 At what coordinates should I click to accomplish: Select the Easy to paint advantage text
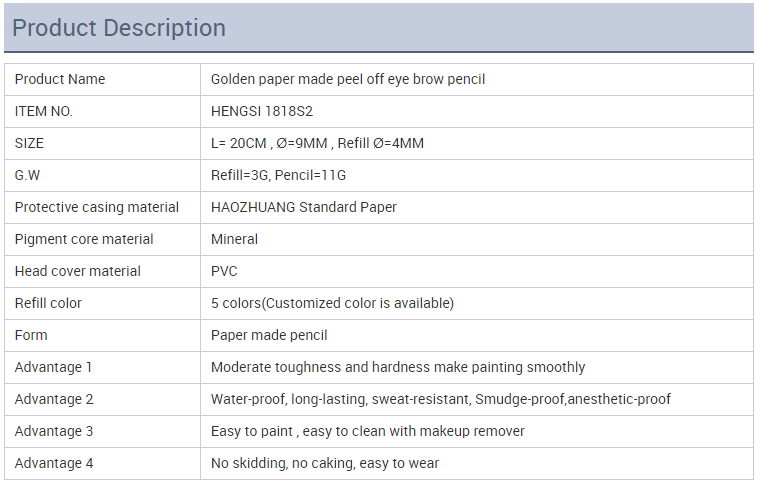coord(367,431)
